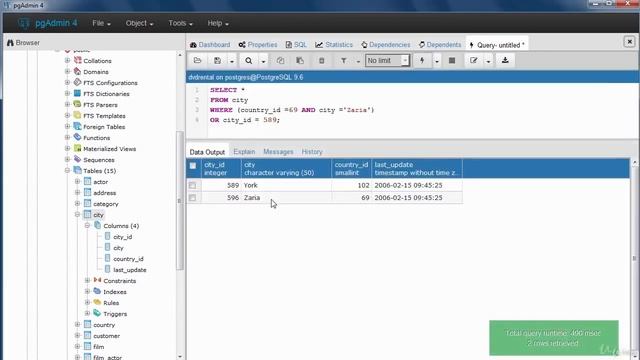Open the No limit rows dropdown

click(x=387, y=61)
